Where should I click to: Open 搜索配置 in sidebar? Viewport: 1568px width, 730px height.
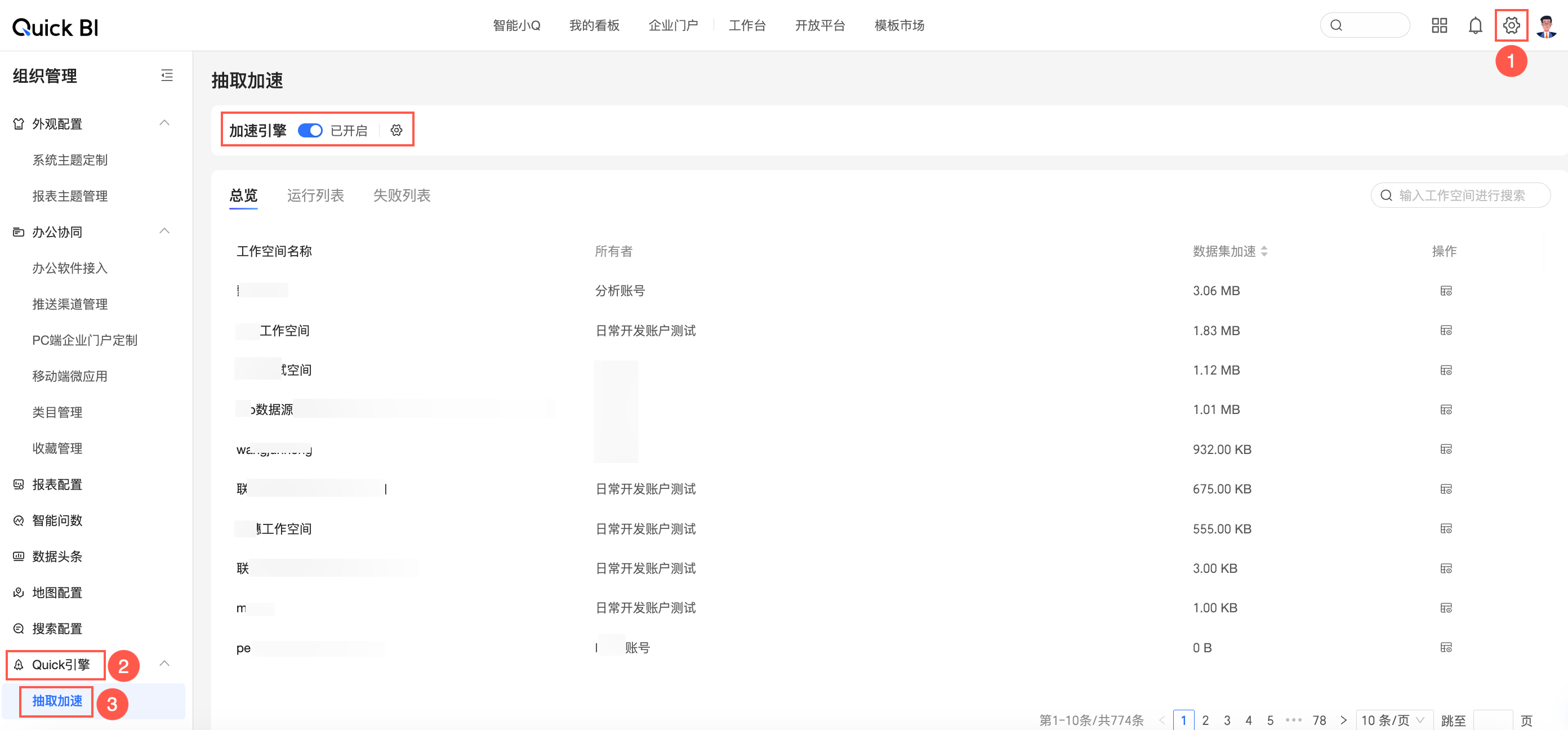coord(57,628)
